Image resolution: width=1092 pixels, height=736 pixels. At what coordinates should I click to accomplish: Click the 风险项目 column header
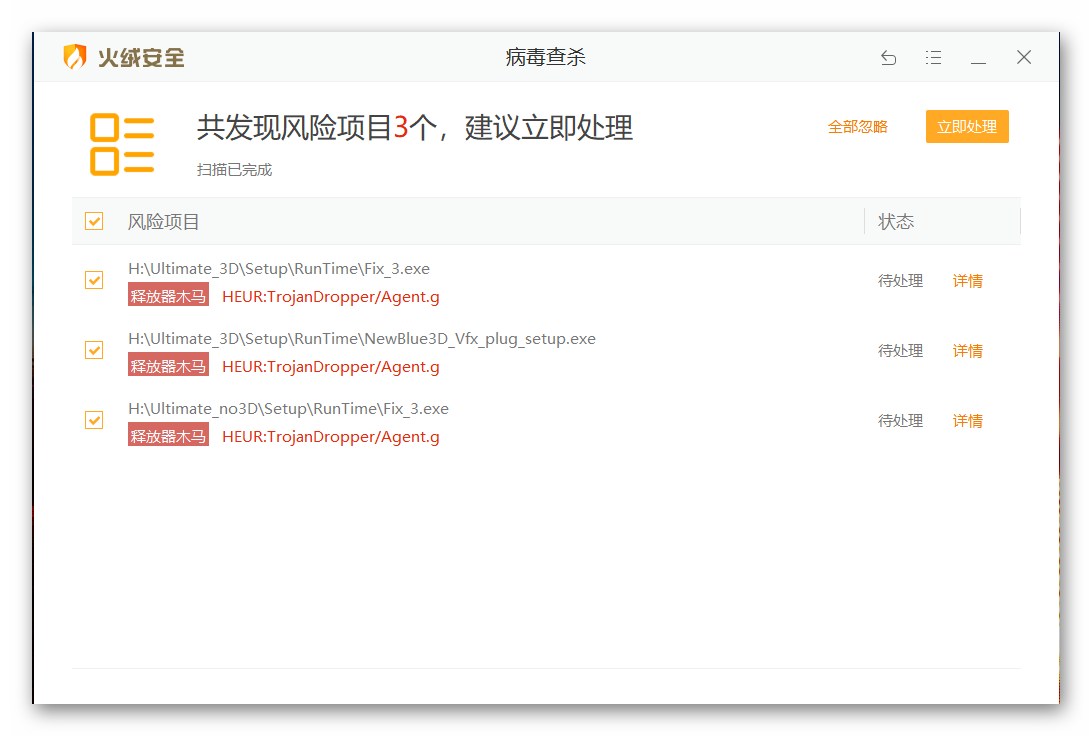click(164, 222)
